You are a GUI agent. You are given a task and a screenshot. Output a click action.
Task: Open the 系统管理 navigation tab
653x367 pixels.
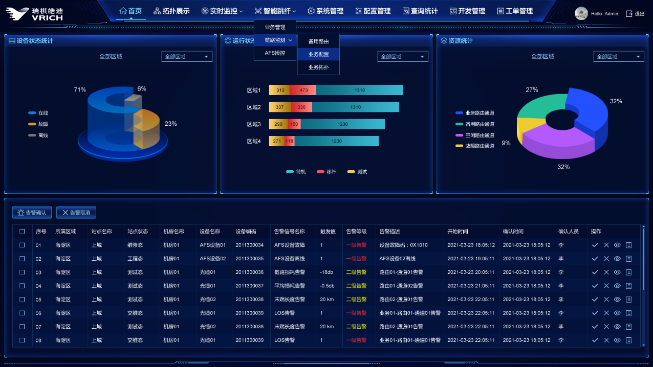pos(325,11)
